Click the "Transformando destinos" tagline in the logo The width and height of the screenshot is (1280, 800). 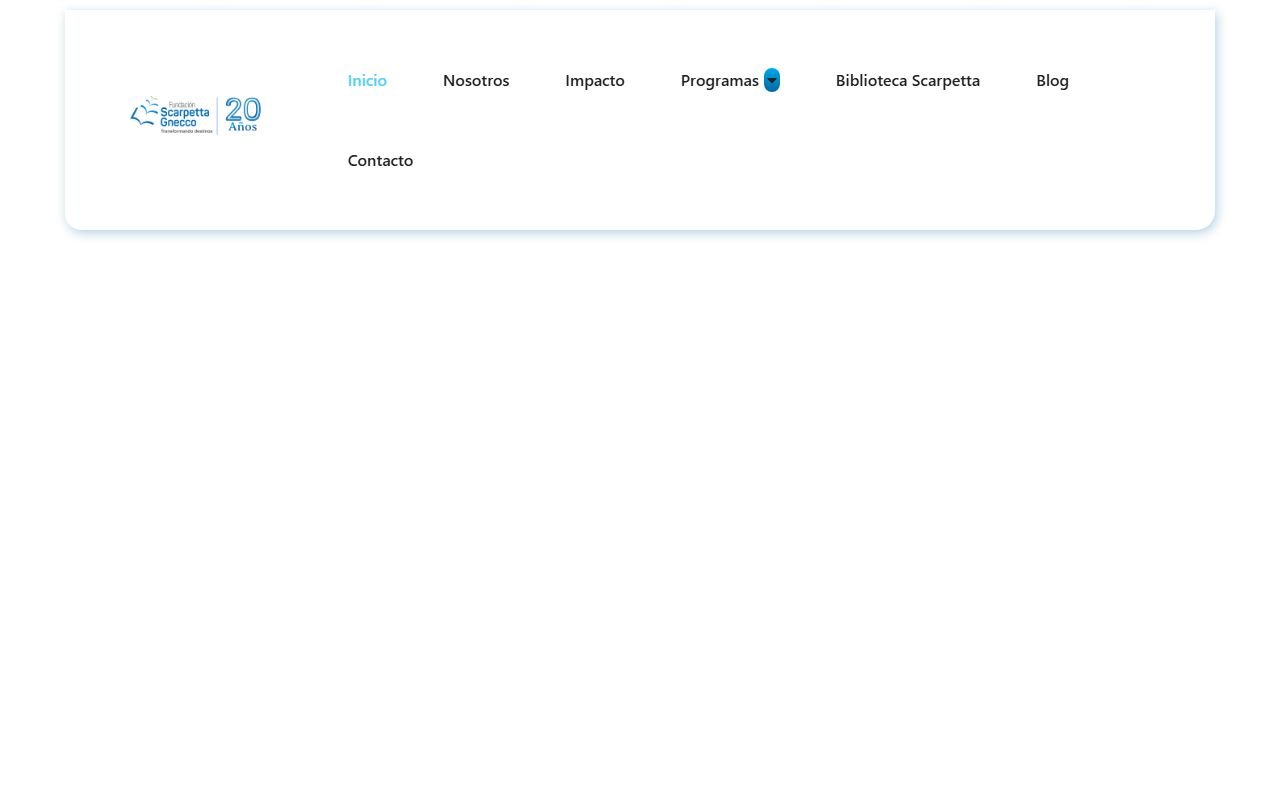187,131
